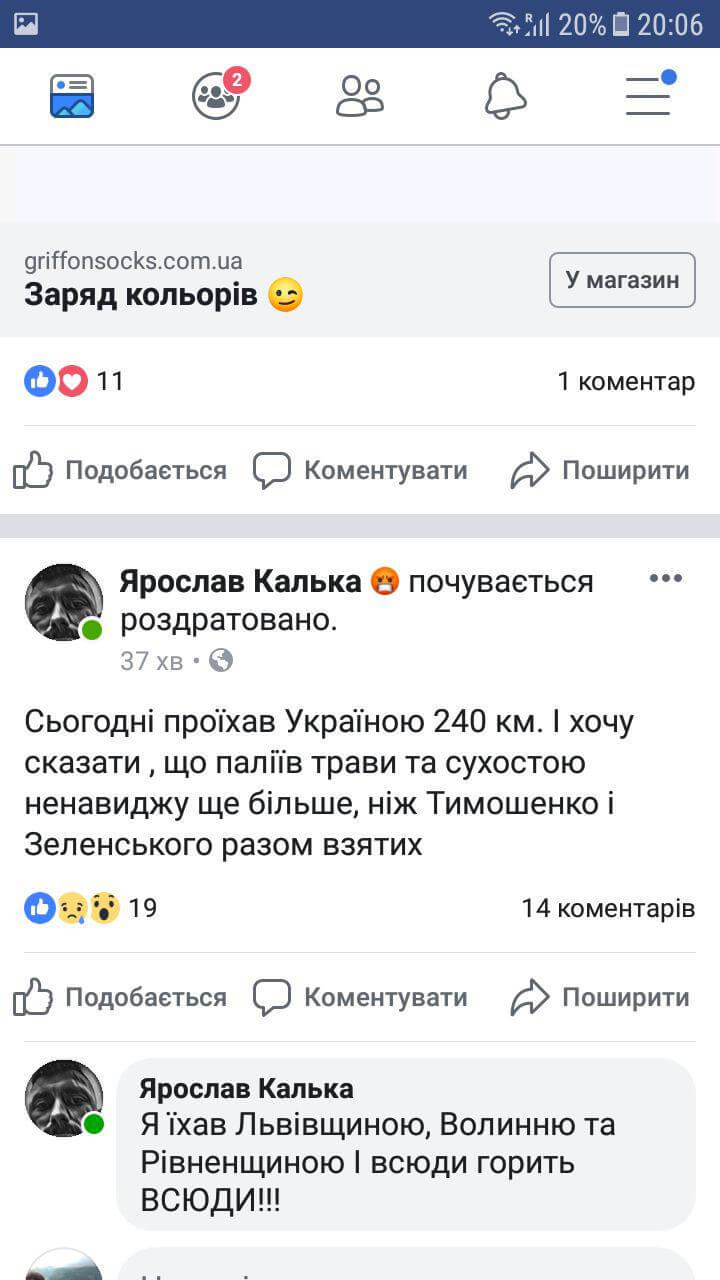Tap the "У магазин" shop button
Viewport: 720px width, 1280px height.
coord(622,280)
